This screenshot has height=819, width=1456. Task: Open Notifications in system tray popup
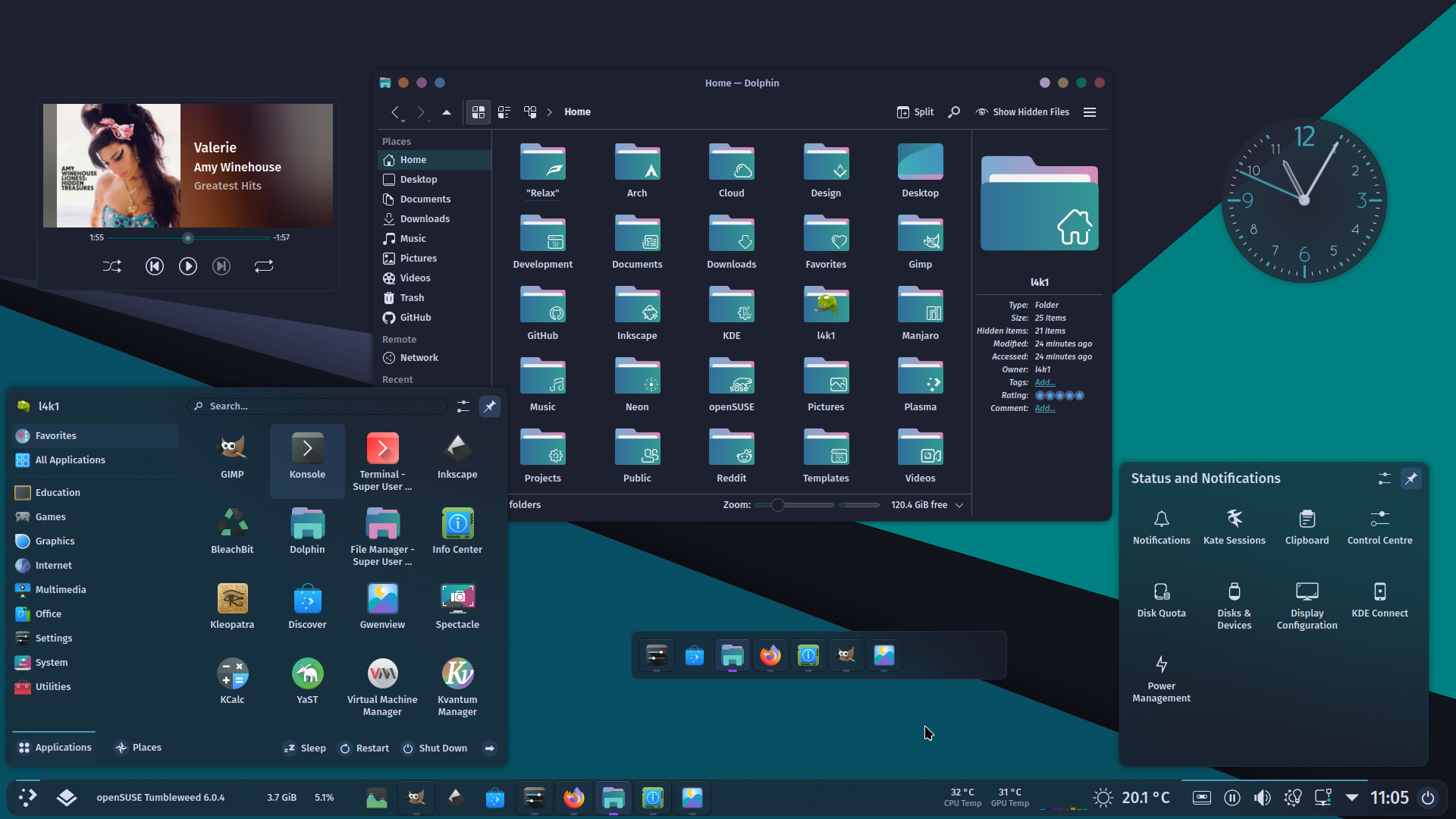click(x=1161, y=528)
